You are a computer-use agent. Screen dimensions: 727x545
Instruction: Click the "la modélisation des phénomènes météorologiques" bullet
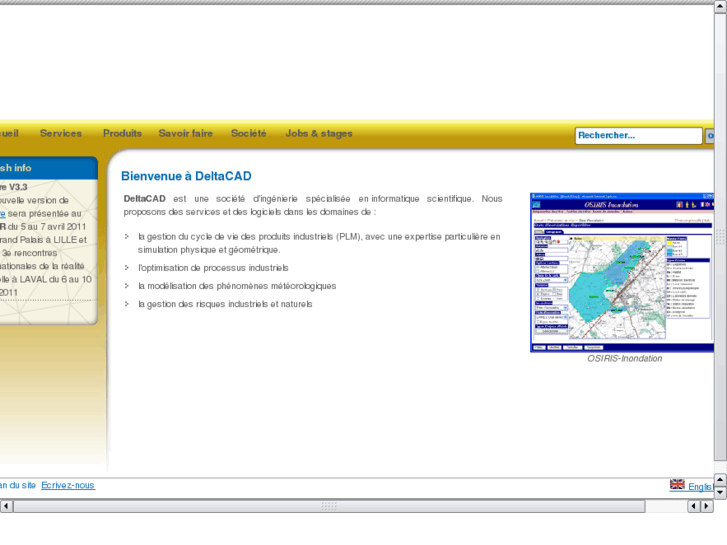tap(237, 286)
